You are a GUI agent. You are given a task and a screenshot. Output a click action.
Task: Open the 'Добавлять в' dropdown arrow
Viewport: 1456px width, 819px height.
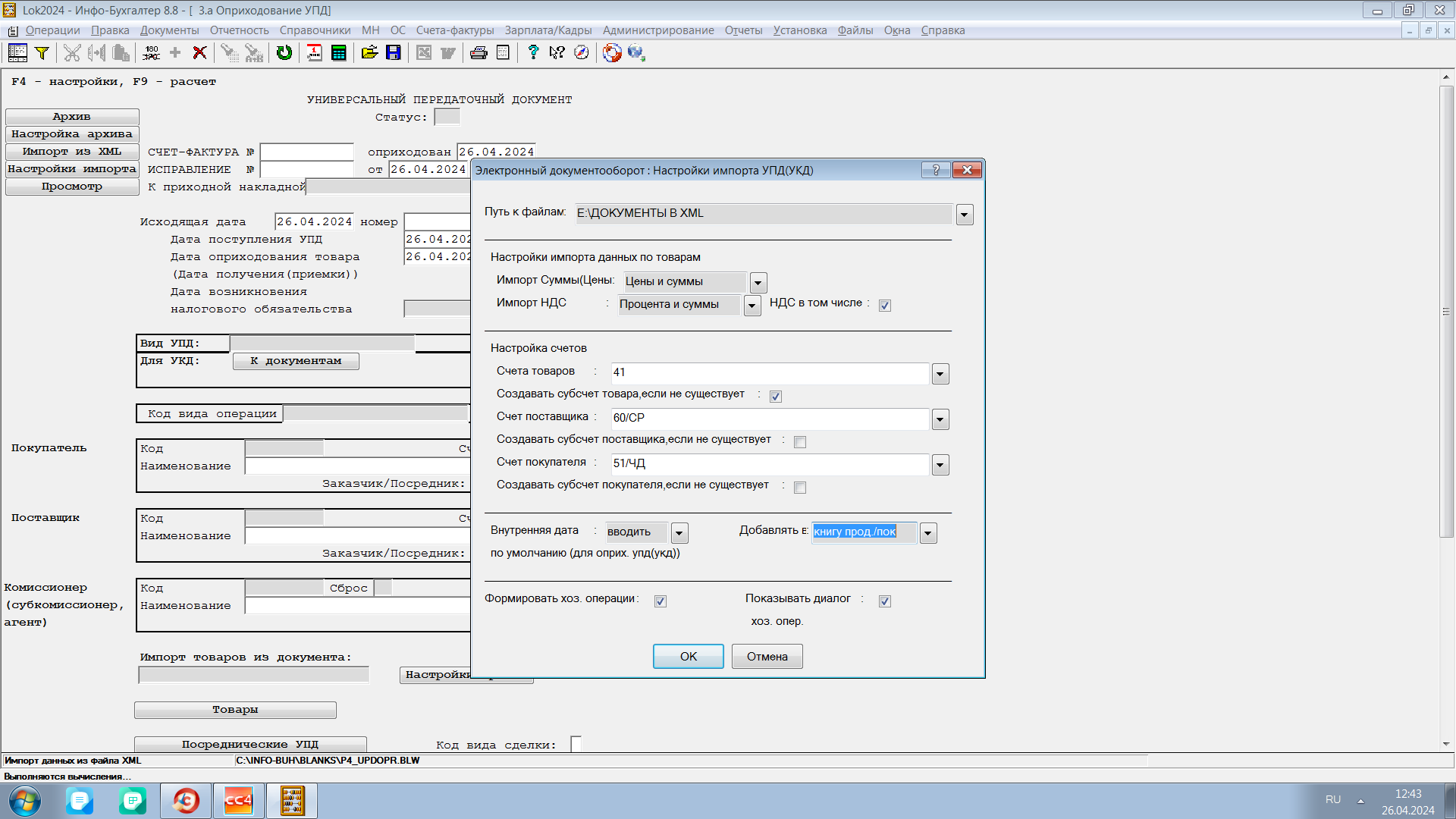[x=927, y=533]
